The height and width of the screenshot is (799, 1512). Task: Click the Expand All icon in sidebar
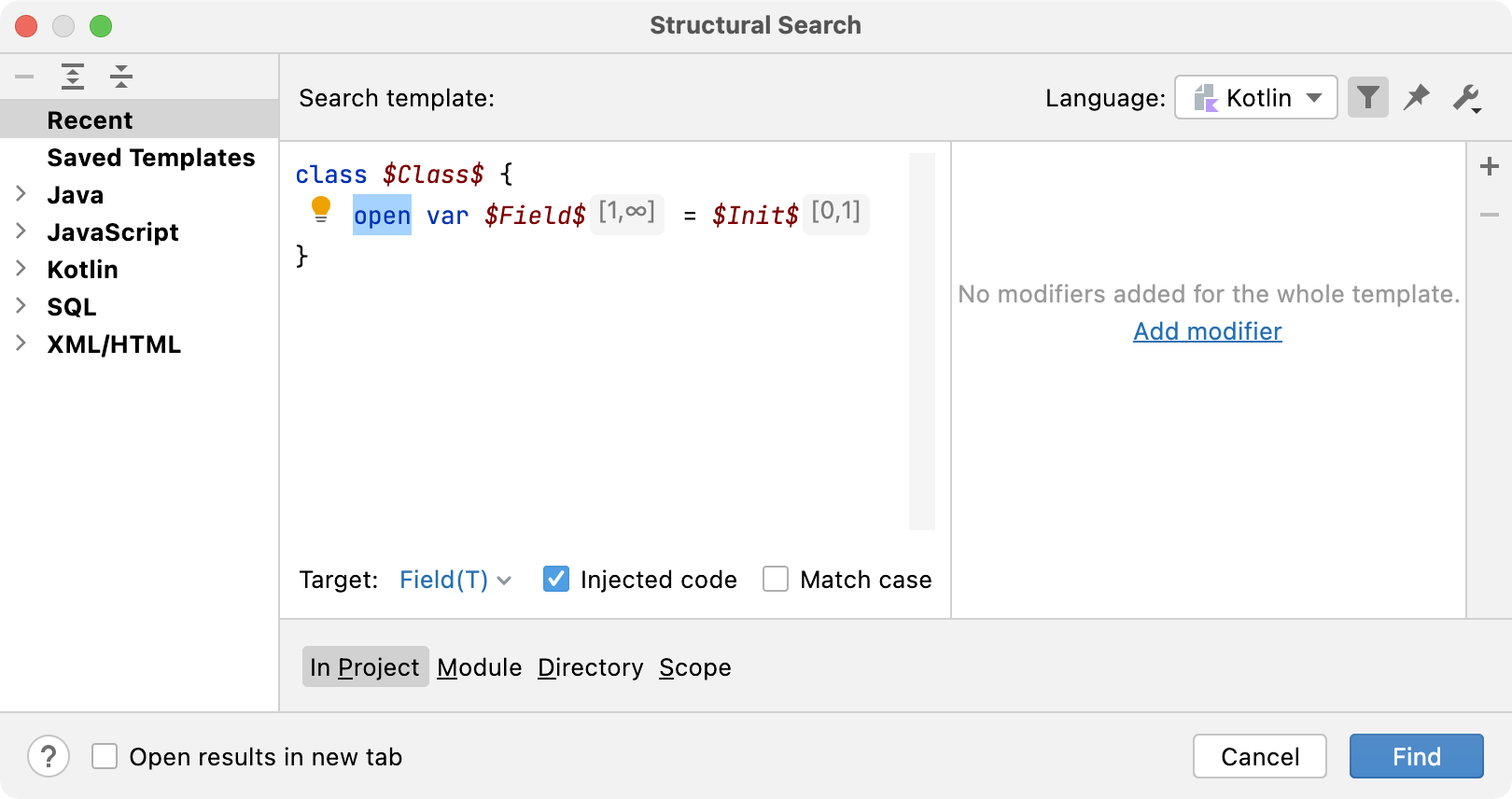tap(73, 77)
